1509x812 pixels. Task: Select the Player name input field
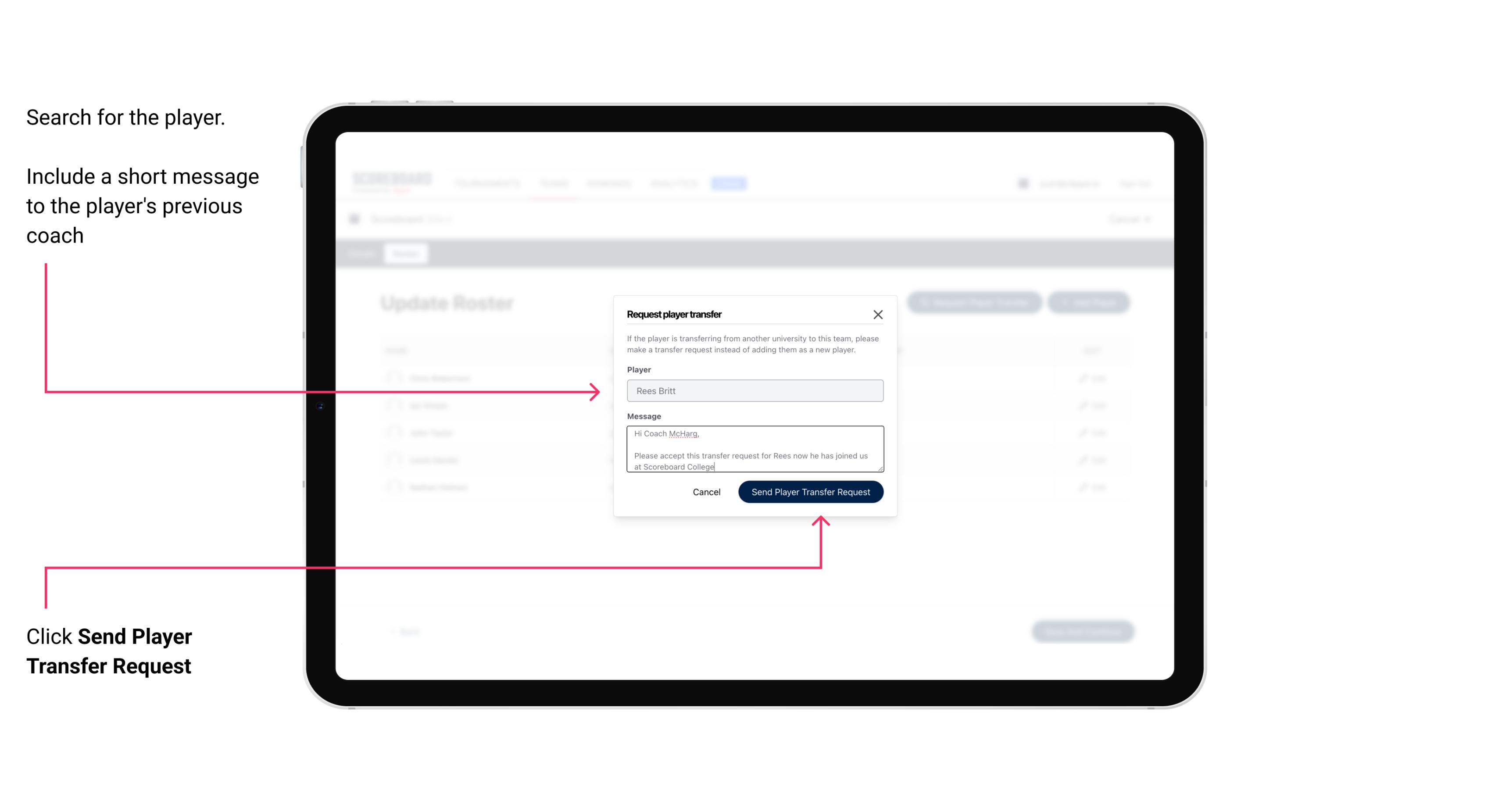(x=753, y=391)
